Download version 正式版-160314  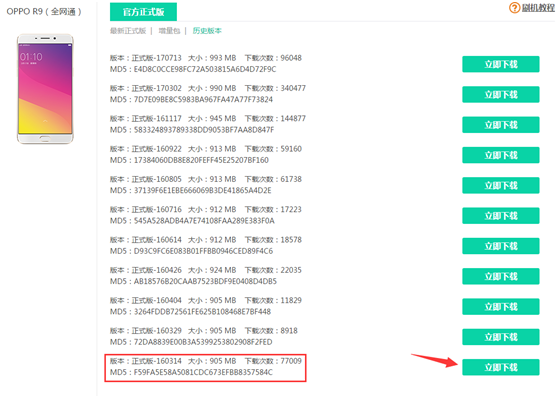[x=501, y=367]
